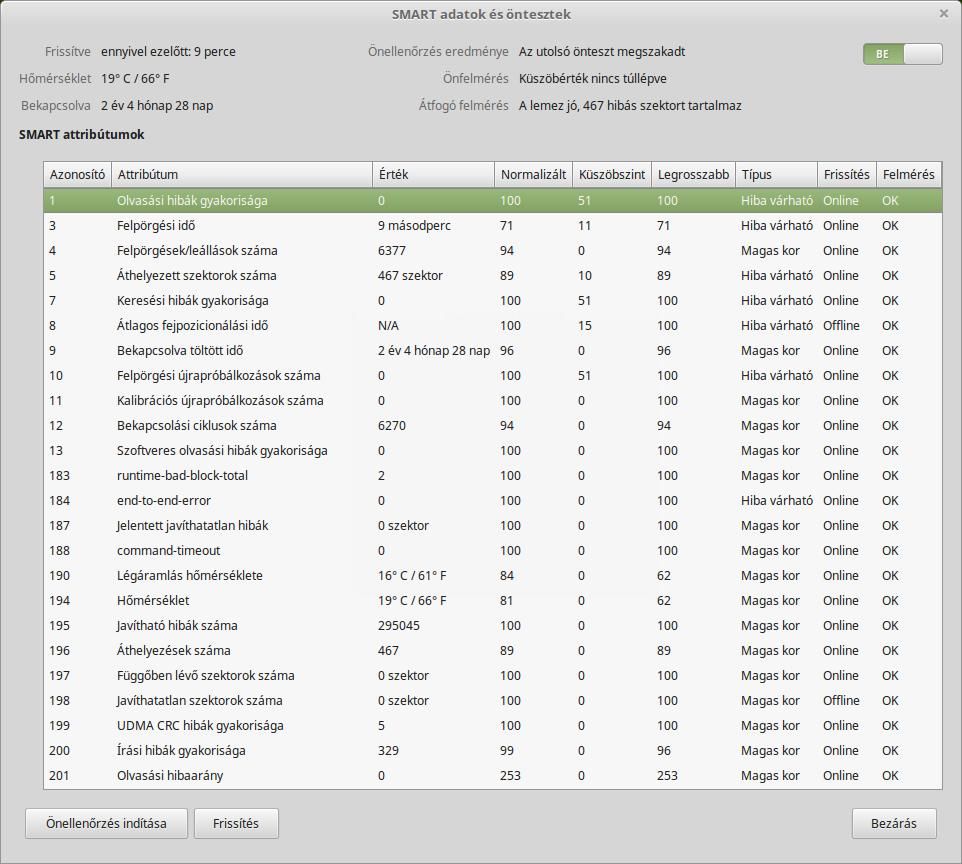This screenshot has width=962, height=864.
Task: Click the Felmérés column header
Action: pos(909,174)
